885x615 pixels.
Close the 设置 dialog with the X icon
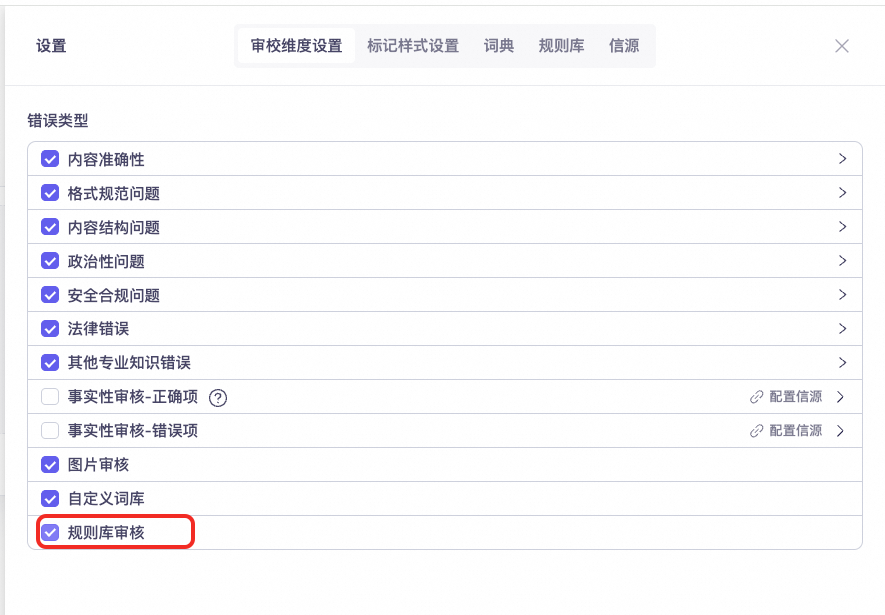[842, 46]
